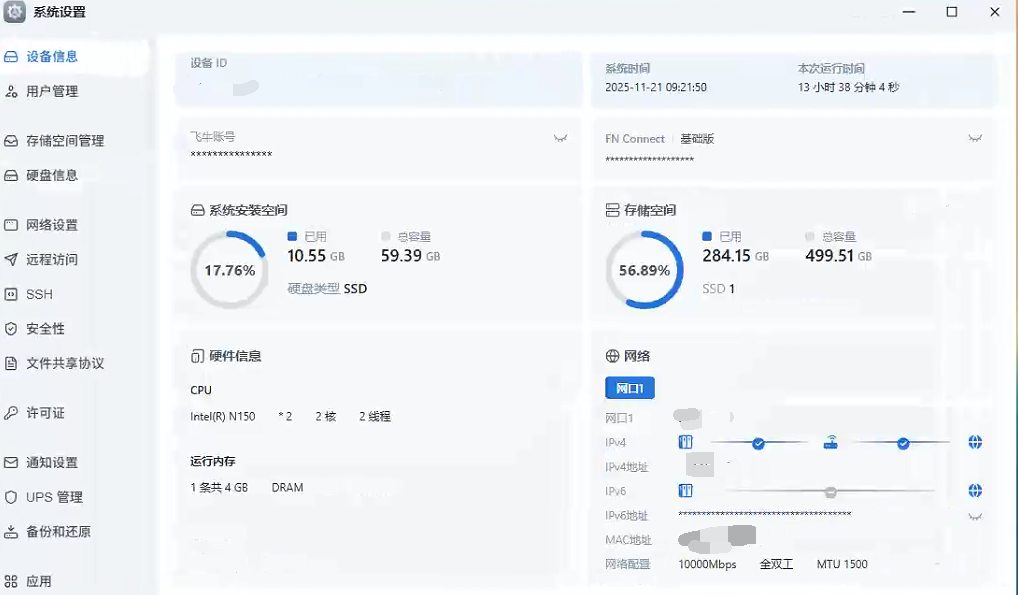The image size is (1018, 595).
Task: Click the 2 线程 text
Action: pyautogui.click(x=375, y=416)
